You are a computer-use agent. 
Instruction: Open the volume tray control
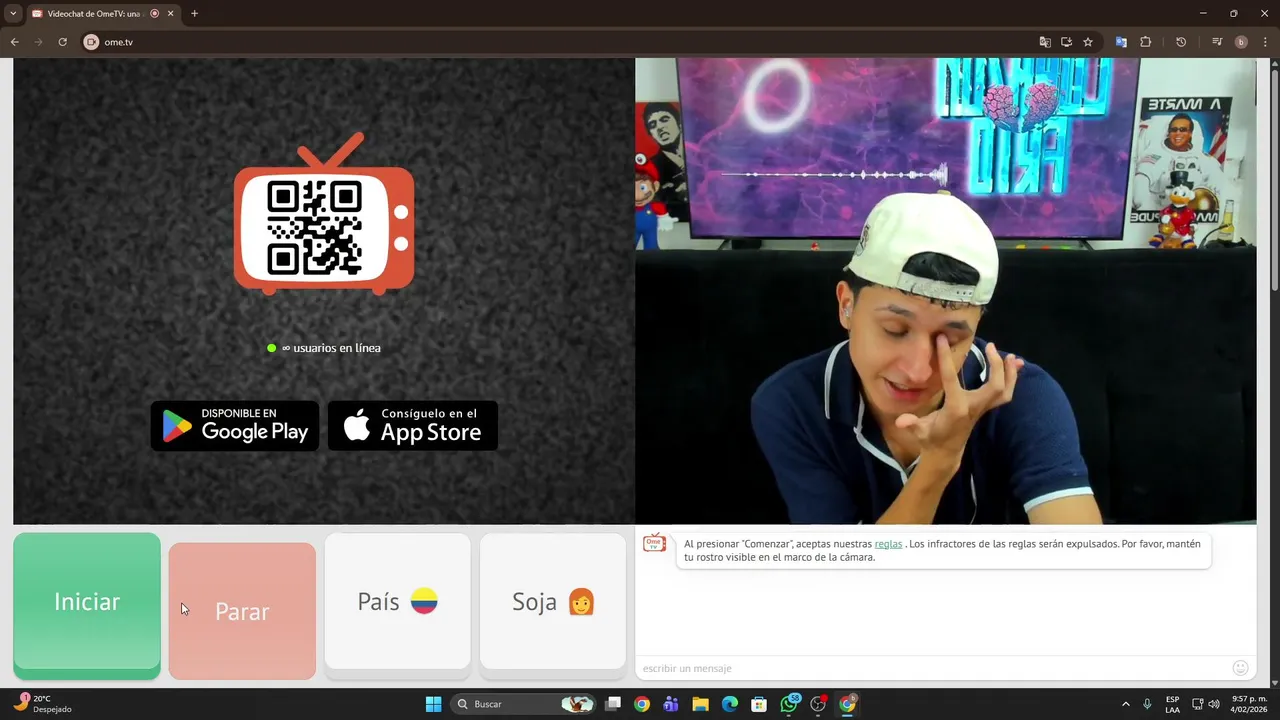(1214, 704)
